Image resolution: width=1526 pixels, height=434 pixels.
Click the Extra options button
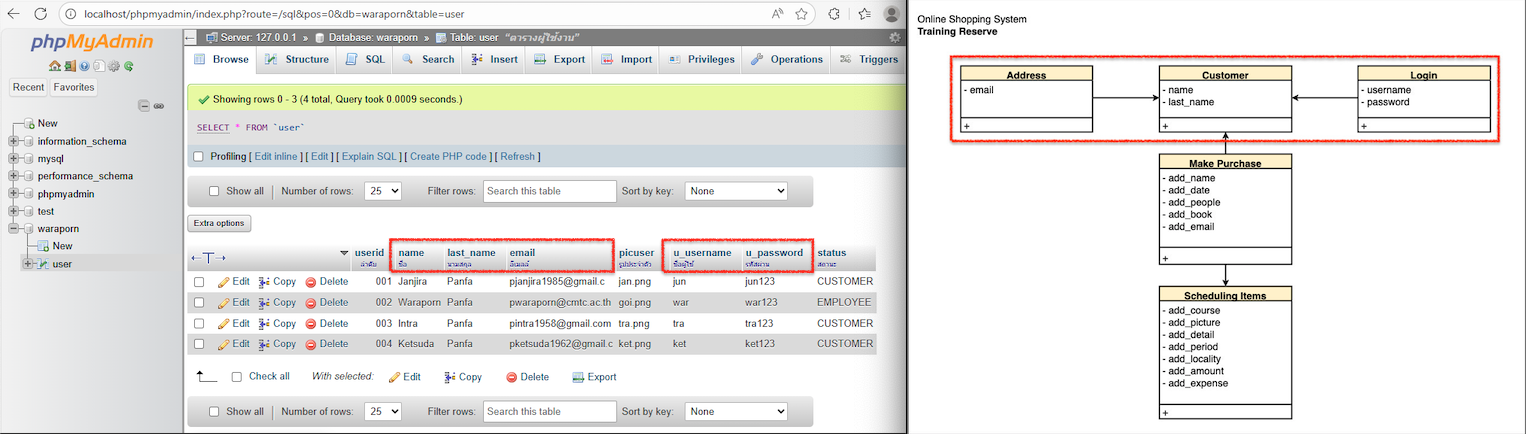click(x=219, y=223)
